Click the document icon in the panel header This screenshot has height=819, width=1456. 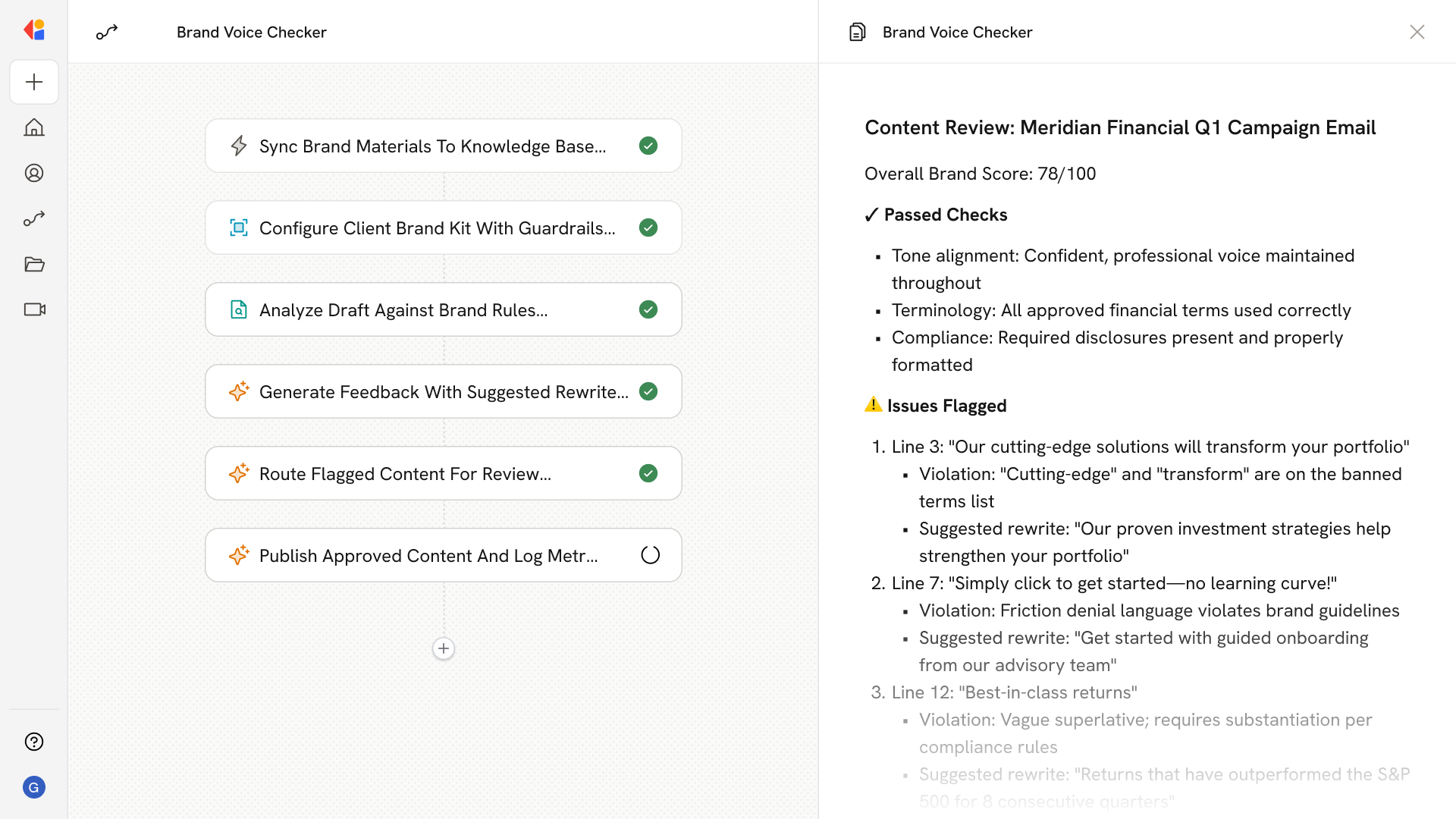click(857, 32)
